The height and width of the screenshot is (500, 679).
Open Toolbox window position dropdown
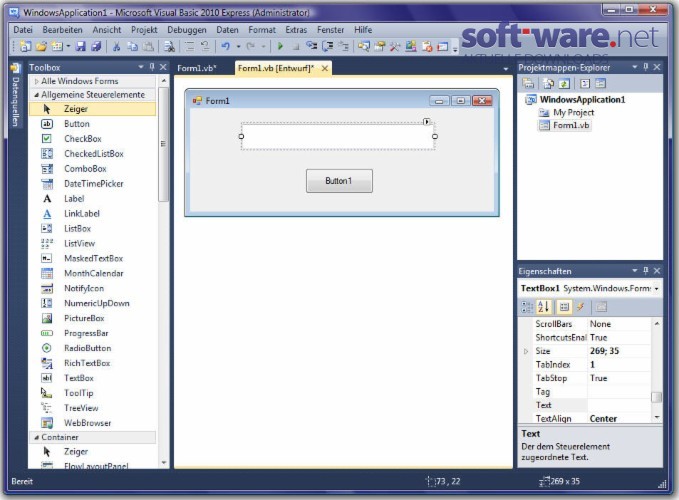141,67
